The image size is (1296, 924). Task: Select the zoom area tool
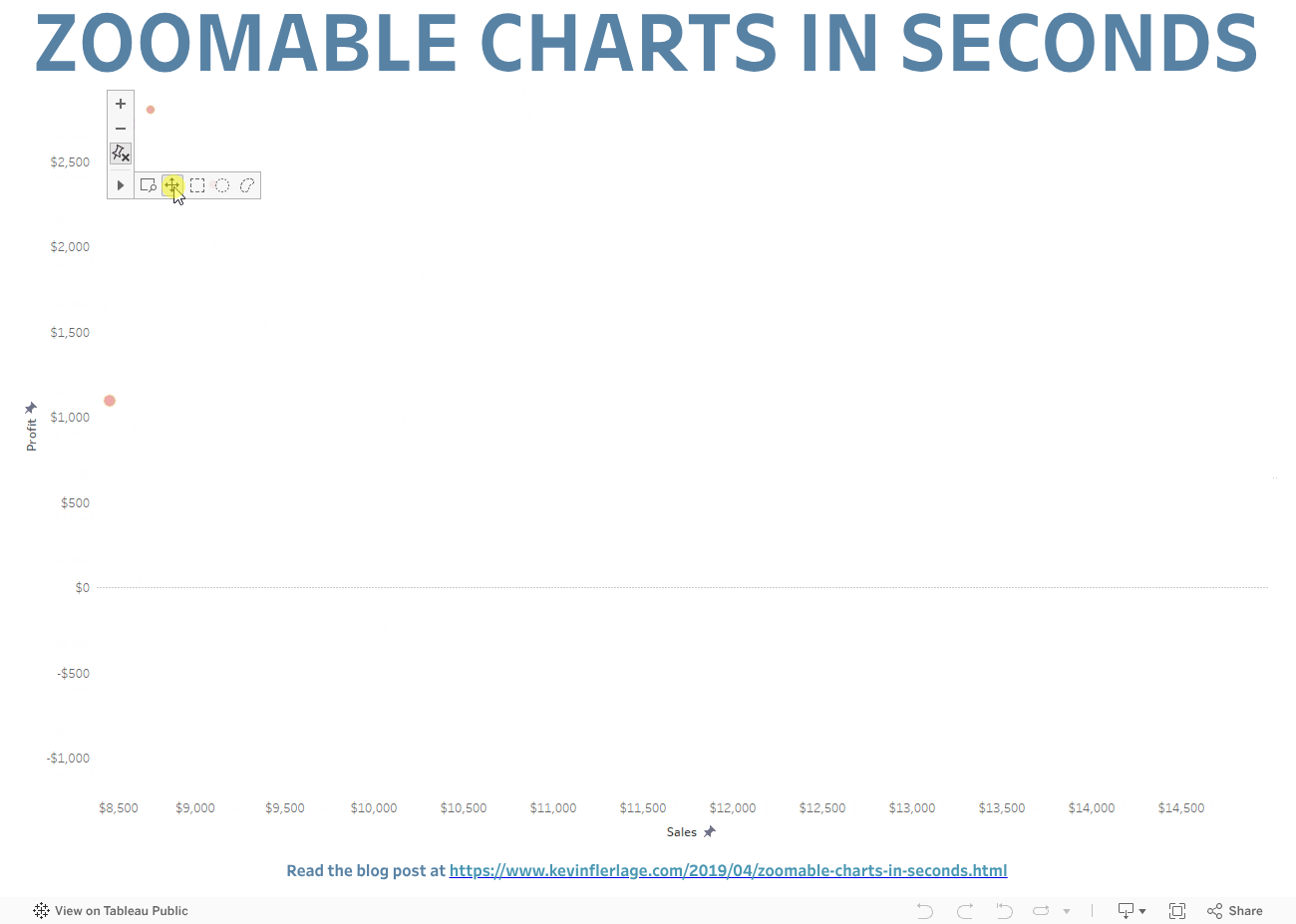click(x=149, y=185)
